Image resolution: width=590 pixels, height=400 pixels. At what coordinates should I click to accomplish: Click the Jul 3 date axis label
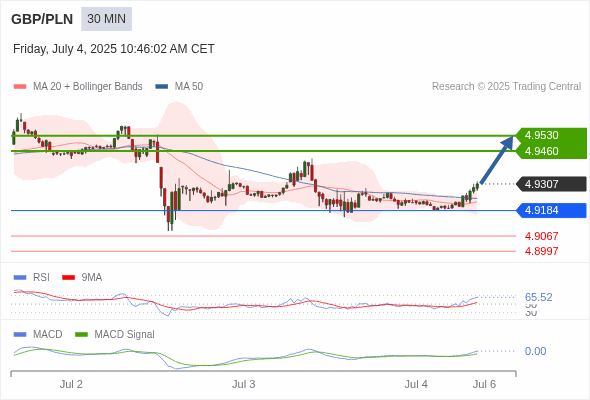(243, 384)
